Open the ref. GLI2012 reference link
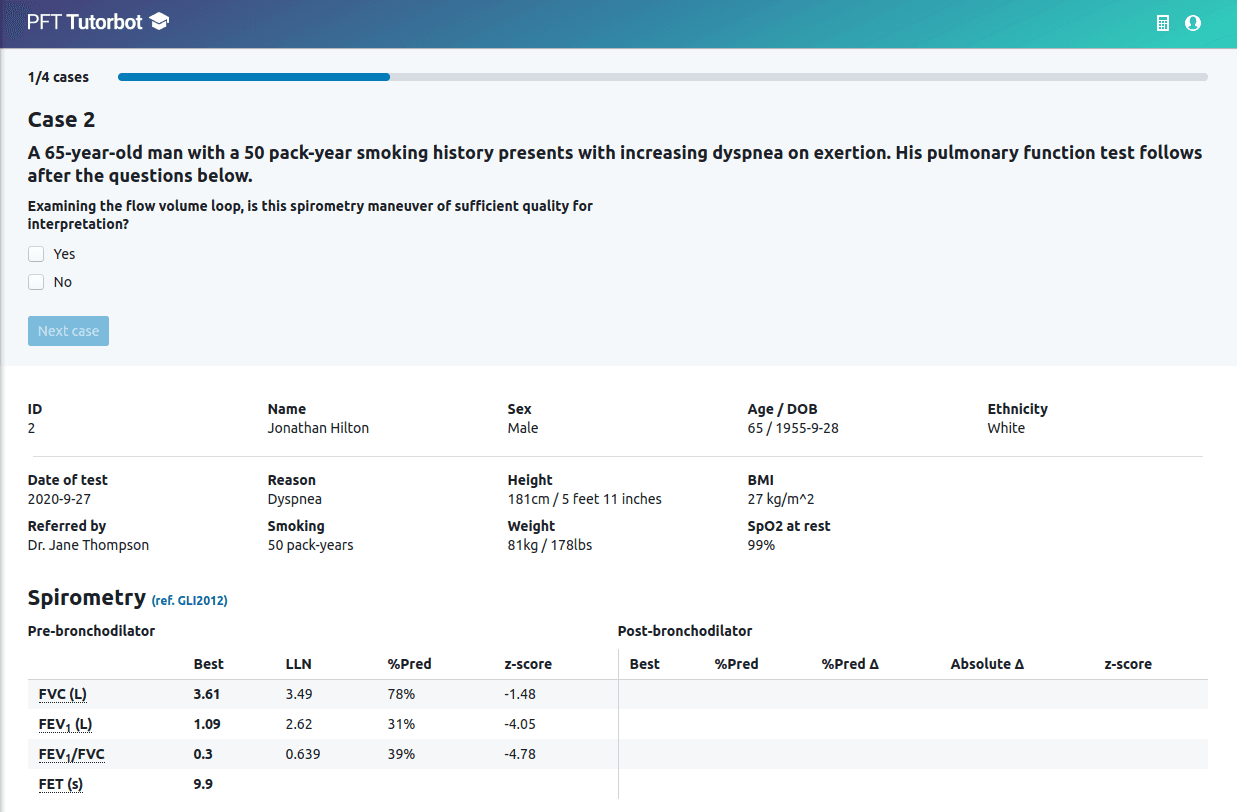Image resolution: width=1237 pixels, height=812 pixels. click(x=189, y=601)
